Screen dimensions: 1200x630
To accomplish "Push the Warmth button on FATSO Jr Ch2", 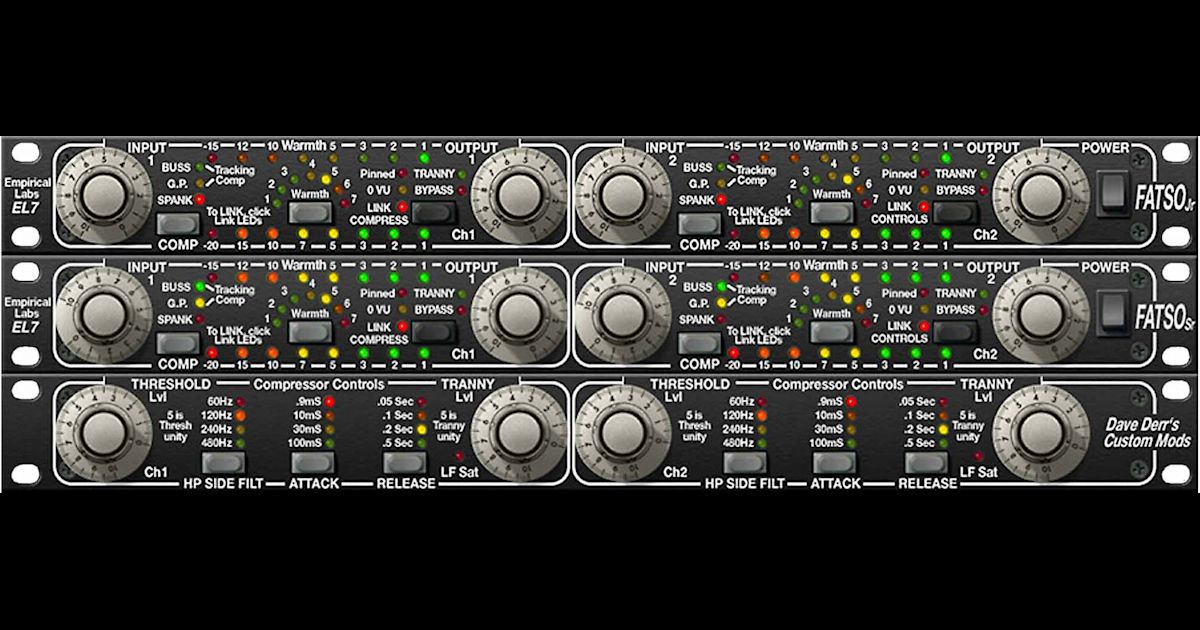I will click(x=830, y=212).
